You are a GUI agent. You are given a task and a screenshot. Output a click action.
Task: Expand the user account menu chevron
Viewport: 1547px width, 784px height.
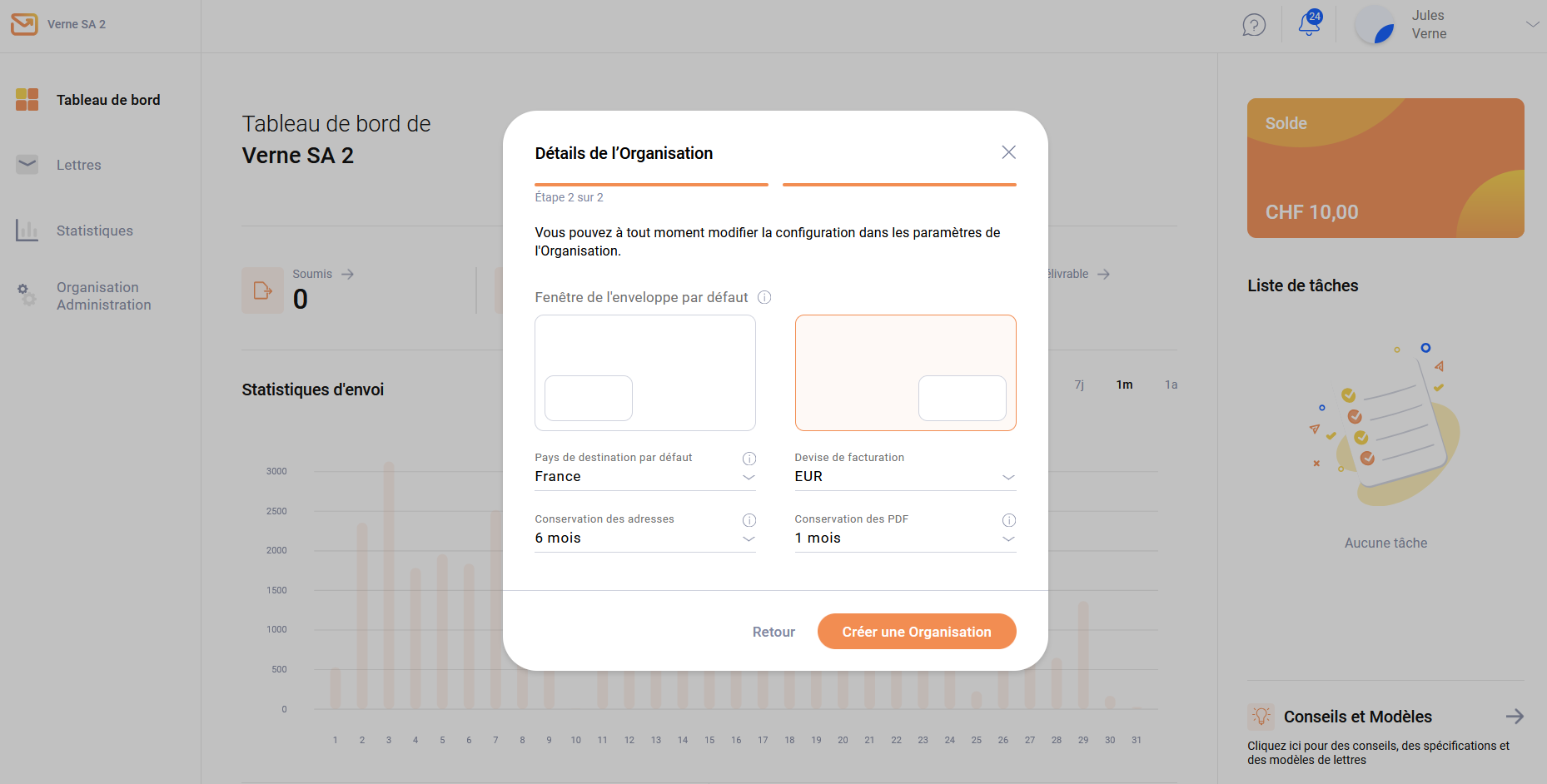pos(1532,25)
